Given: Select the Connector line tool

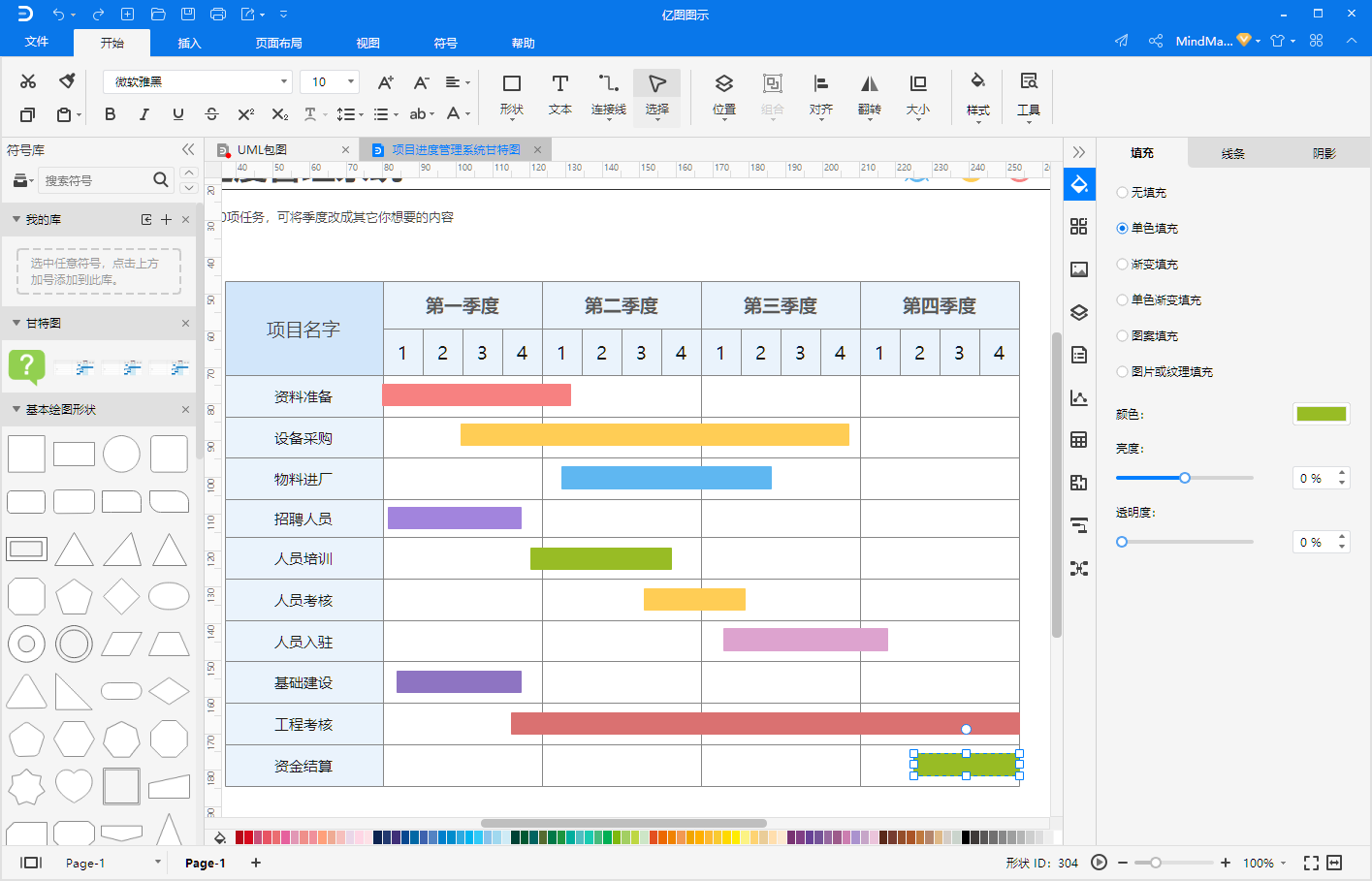Looking at the screenshot, I should pos(609,95).
